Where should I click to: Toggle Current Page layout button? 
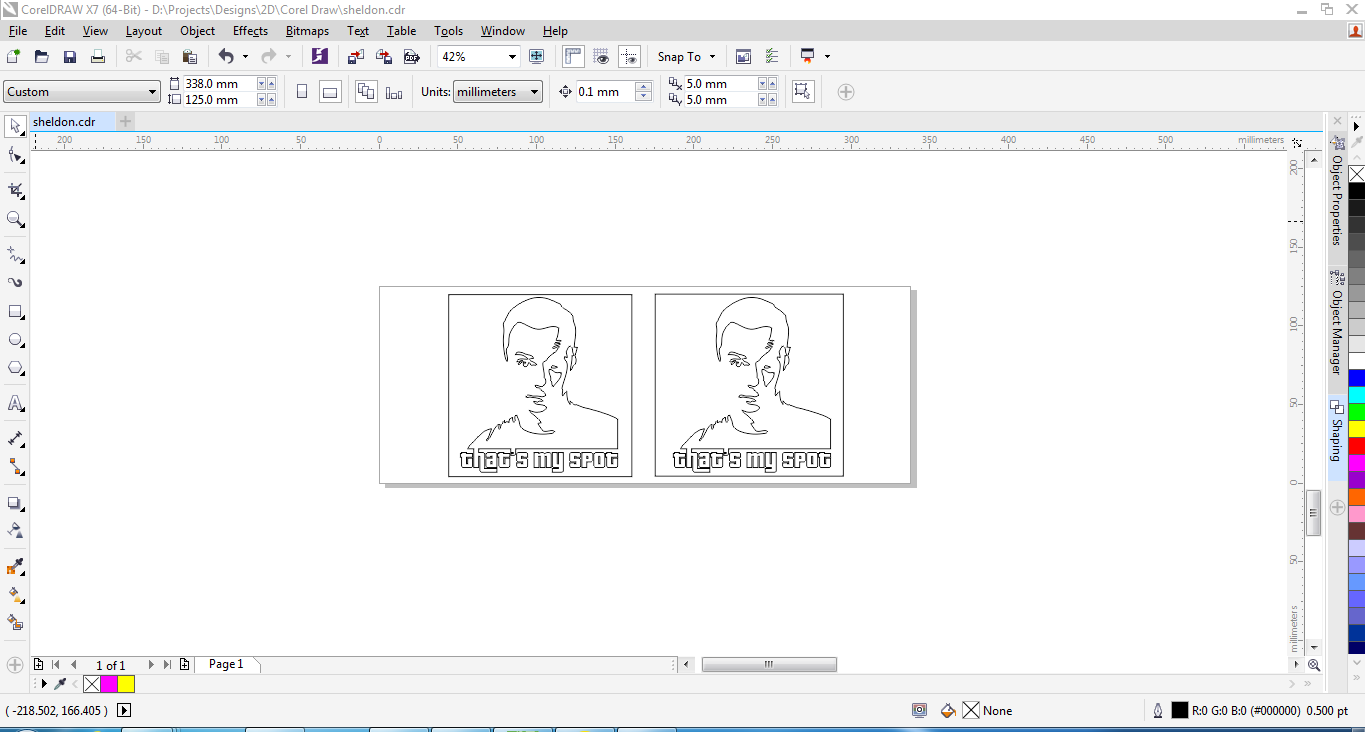coord(394,92)
